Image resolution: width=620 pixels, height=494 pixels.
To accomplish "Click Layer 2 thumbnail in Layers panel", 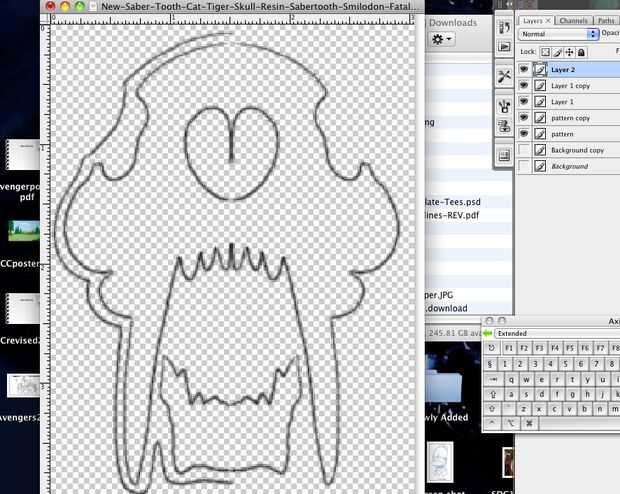I will pyautogui.click(x=540, y=70).
